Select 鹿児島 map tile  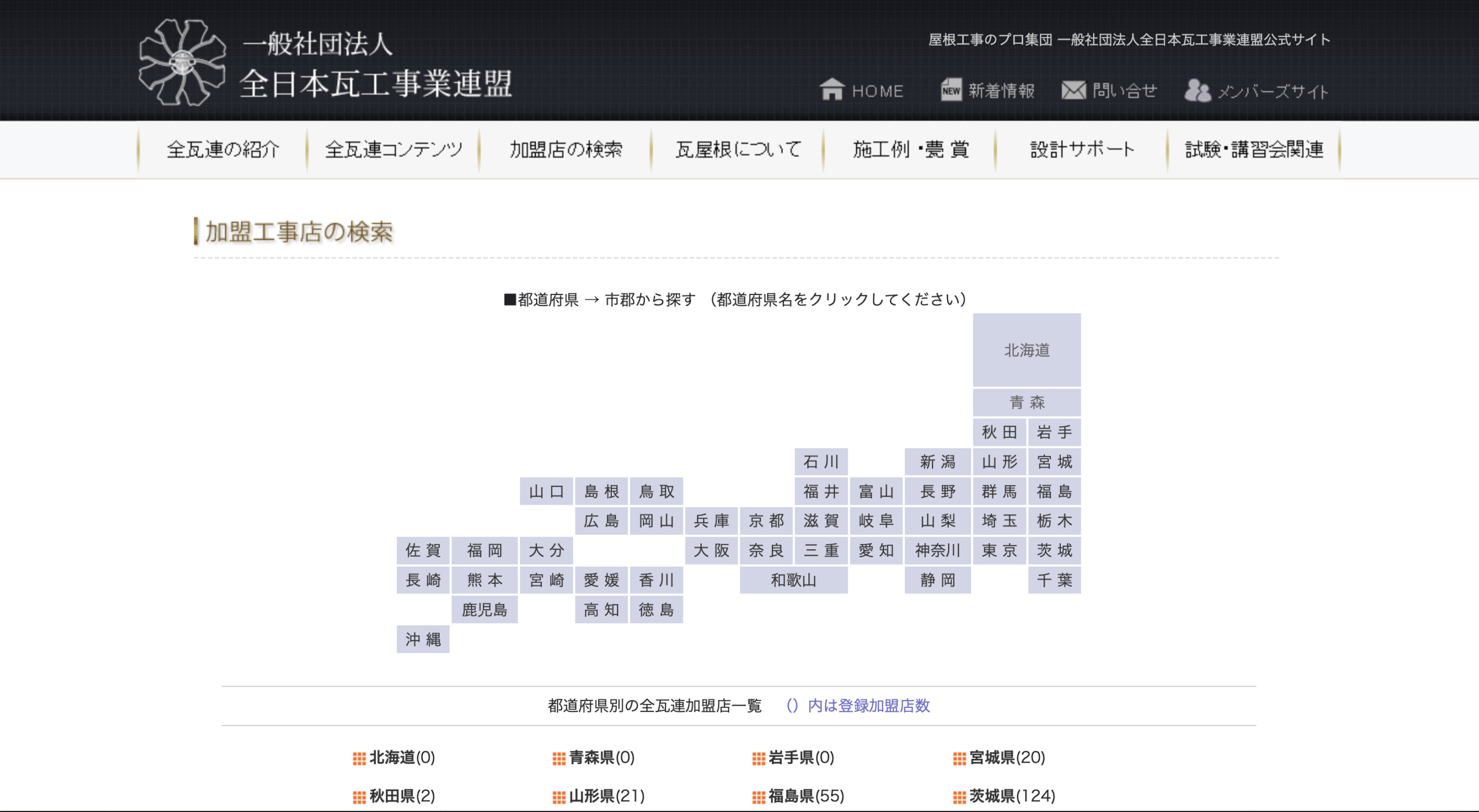pyautogui.click(x=485, y=610)
